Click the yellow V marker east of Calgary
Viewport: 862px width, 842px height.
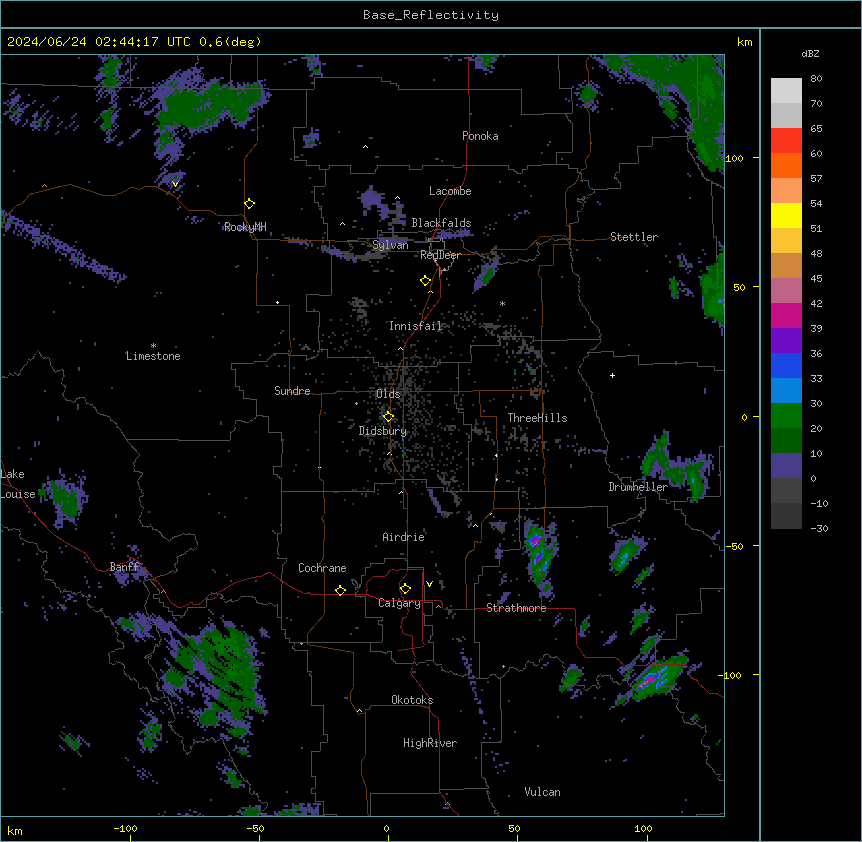[x=429, y=584]
